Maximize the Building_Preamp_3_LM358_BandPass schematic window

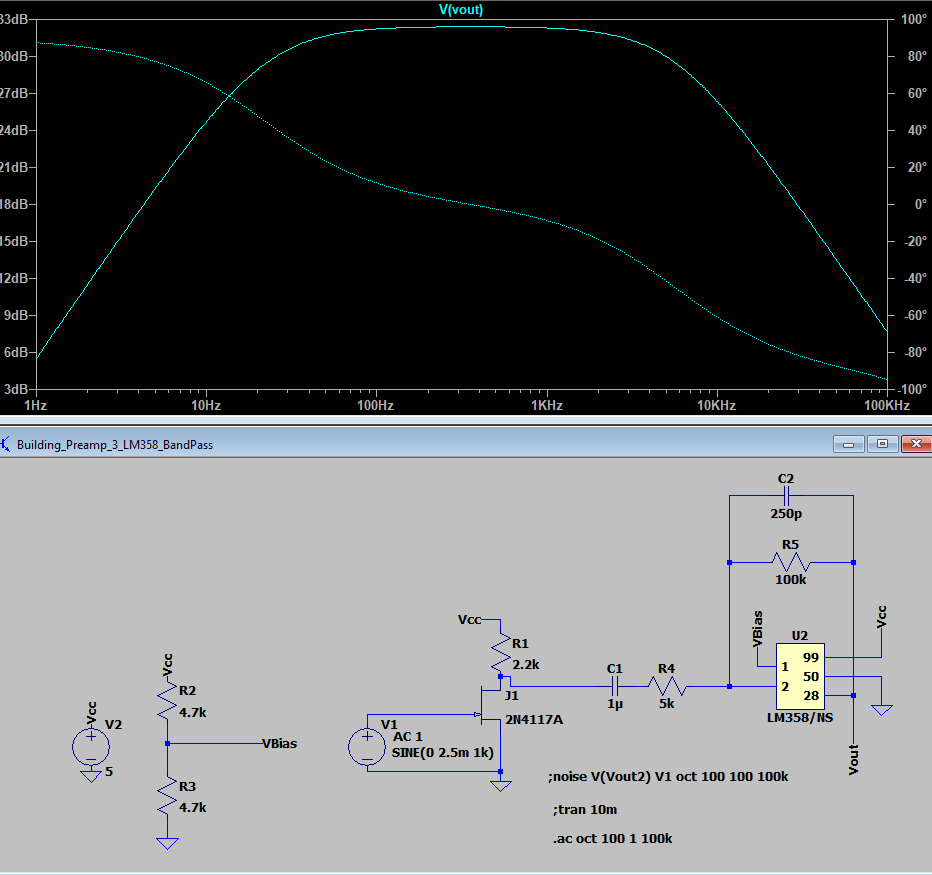tap(883, 444)
